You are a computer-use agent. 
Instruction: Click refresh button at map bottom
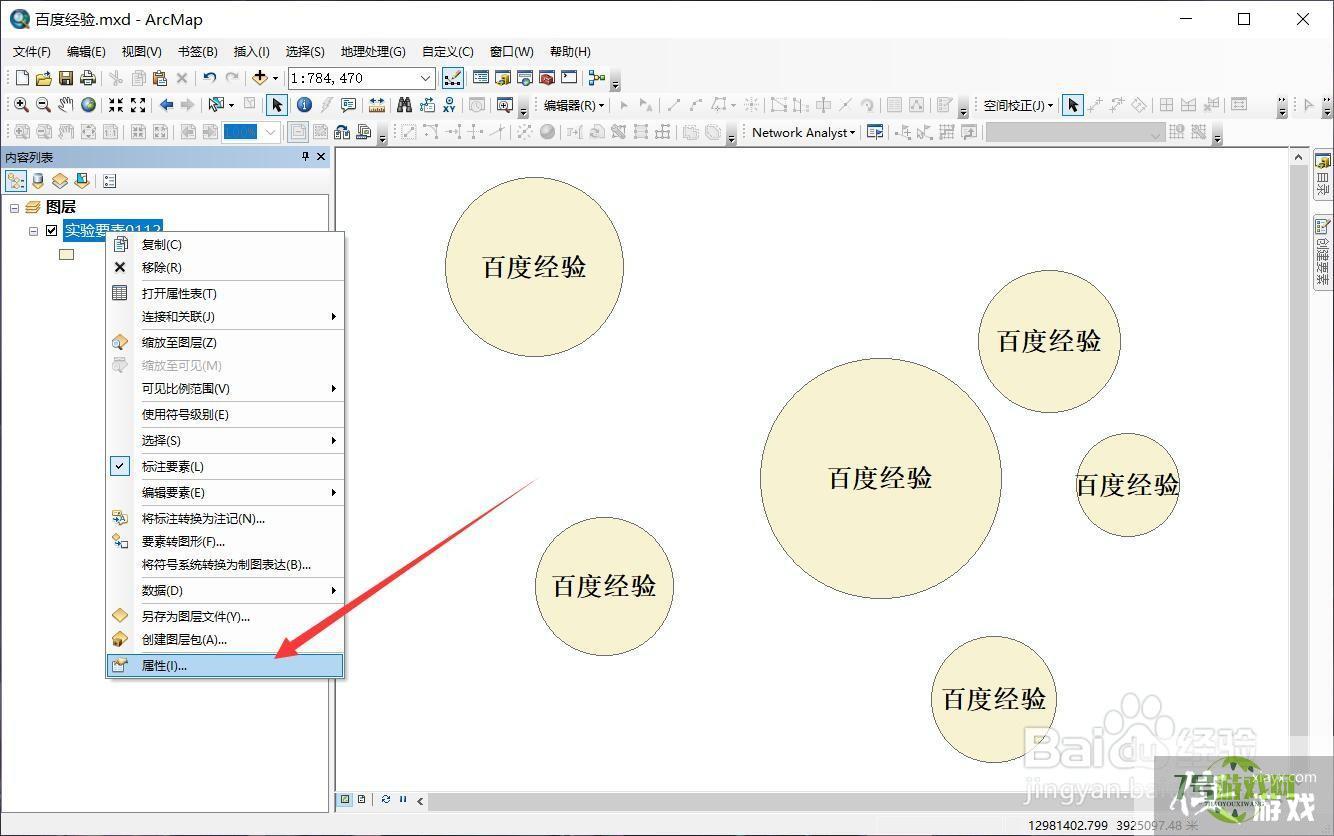coord(385,799)
